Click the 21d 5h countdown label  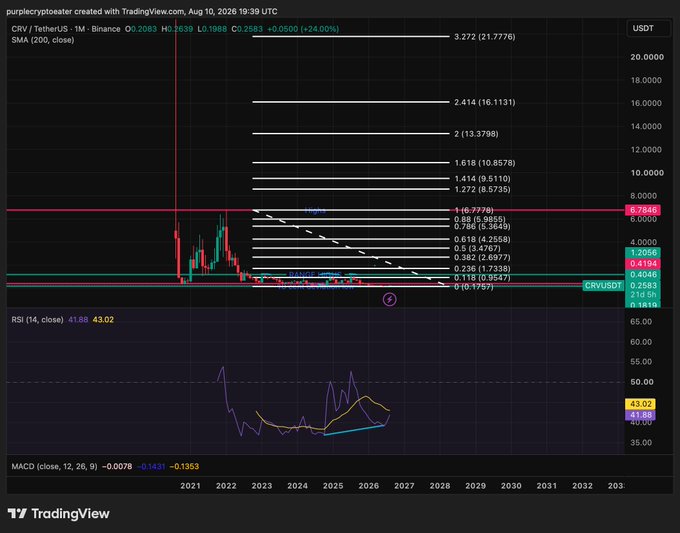click(x=643, y=295)
